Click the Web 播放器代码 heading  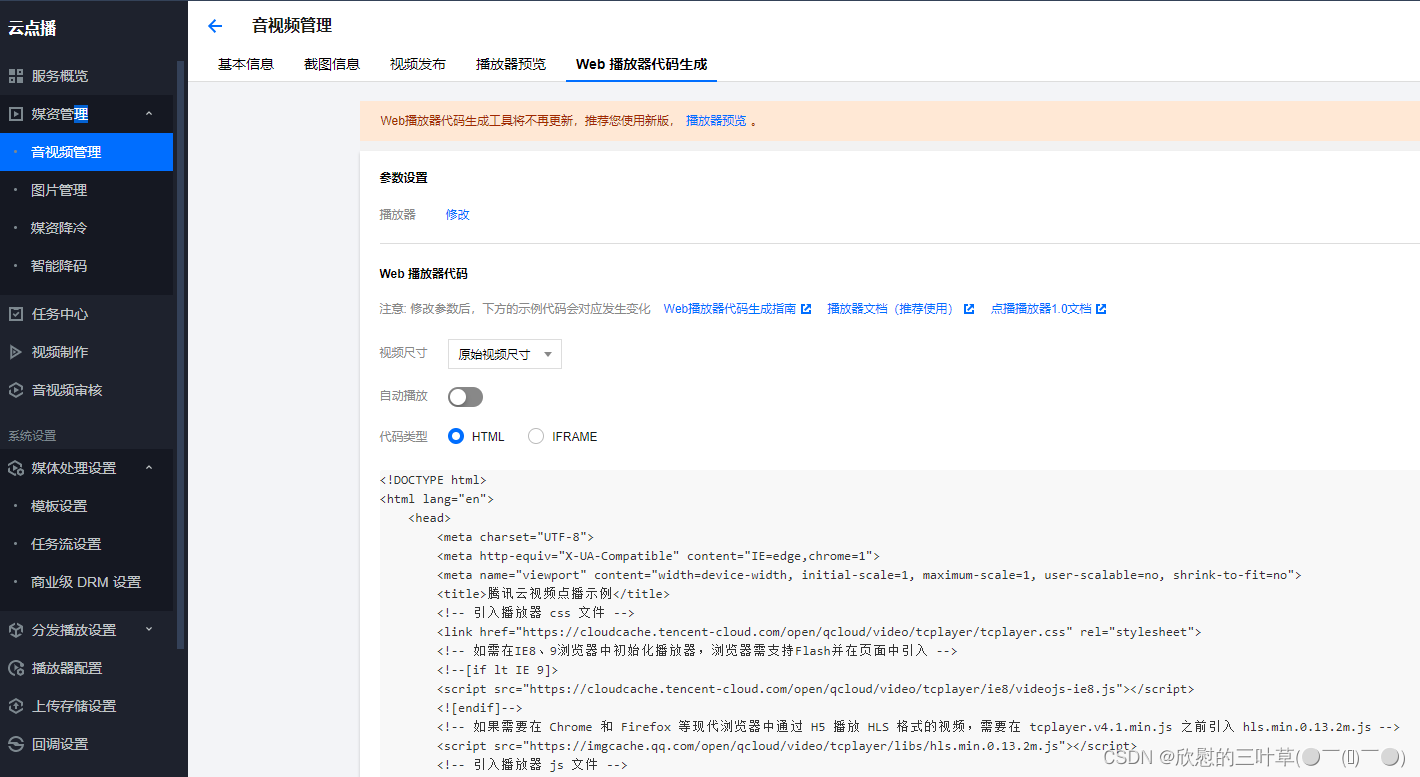(x=423, y=274)
